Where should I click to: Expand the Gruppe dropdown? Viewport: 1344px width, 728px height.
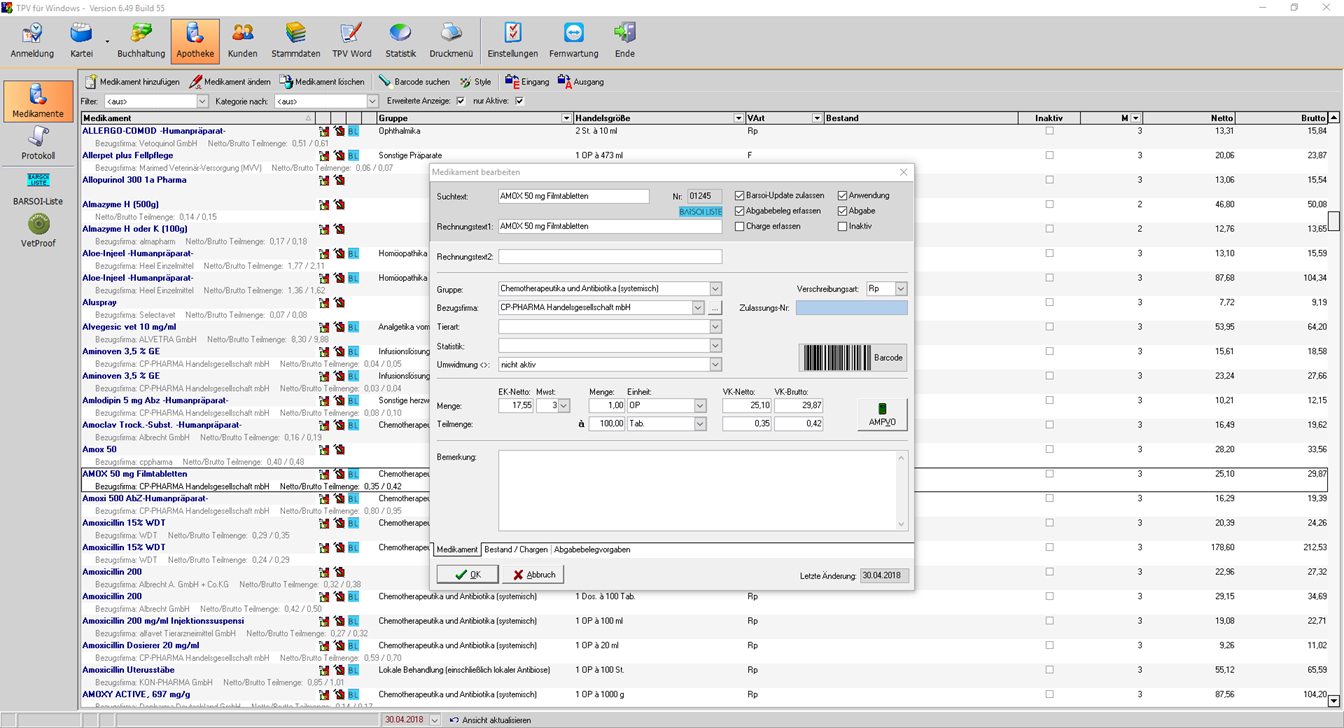(x=715, y=289)
